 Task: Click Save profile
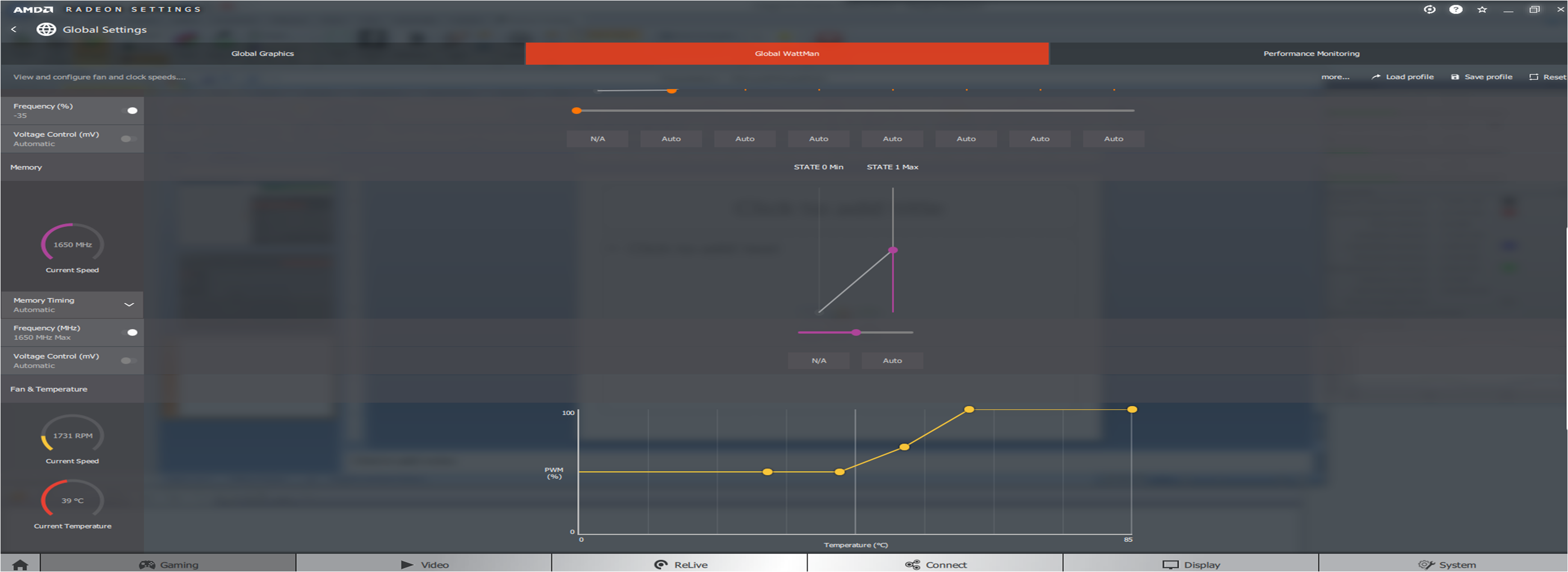tap(1481, 76)
